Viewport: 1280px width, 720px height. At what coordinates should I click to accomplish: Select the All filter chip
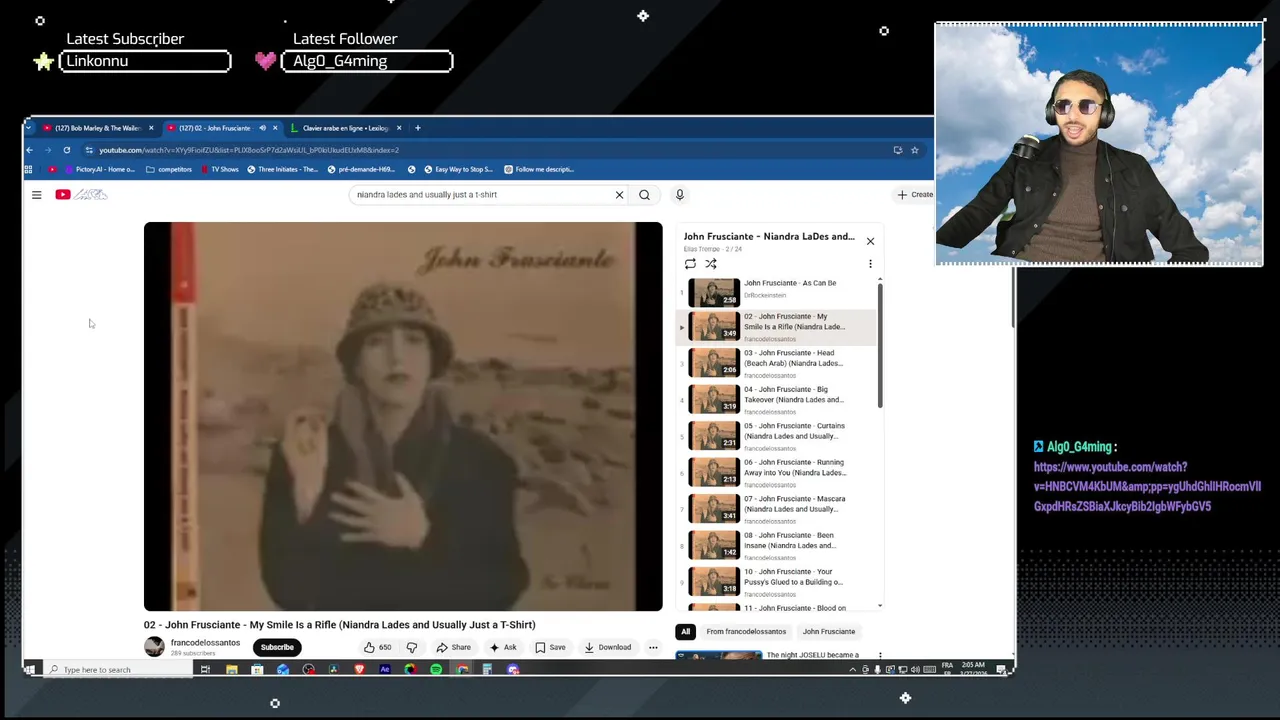(686, 632)
